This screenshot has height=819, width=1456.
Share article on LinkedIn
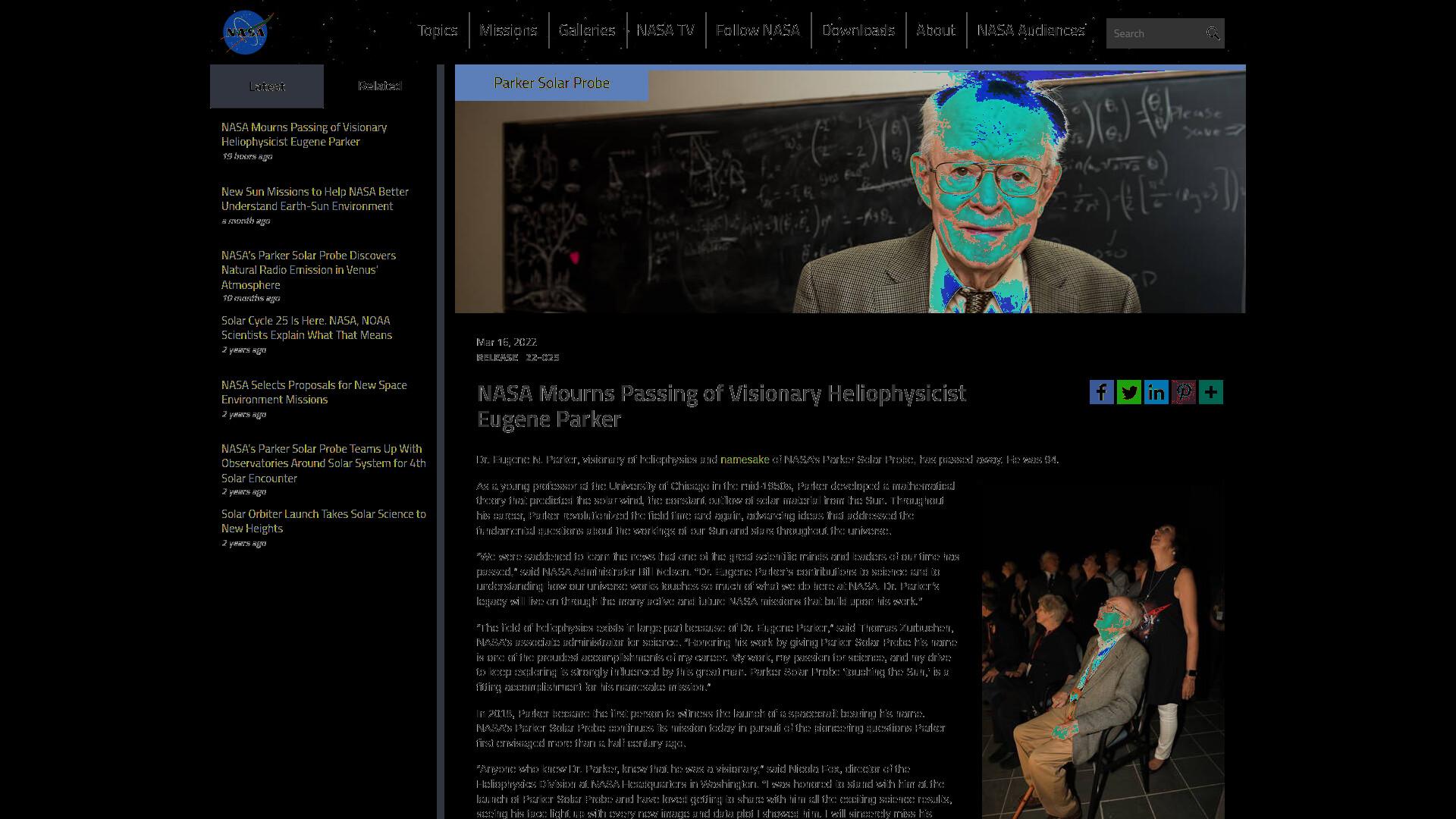1156,392
